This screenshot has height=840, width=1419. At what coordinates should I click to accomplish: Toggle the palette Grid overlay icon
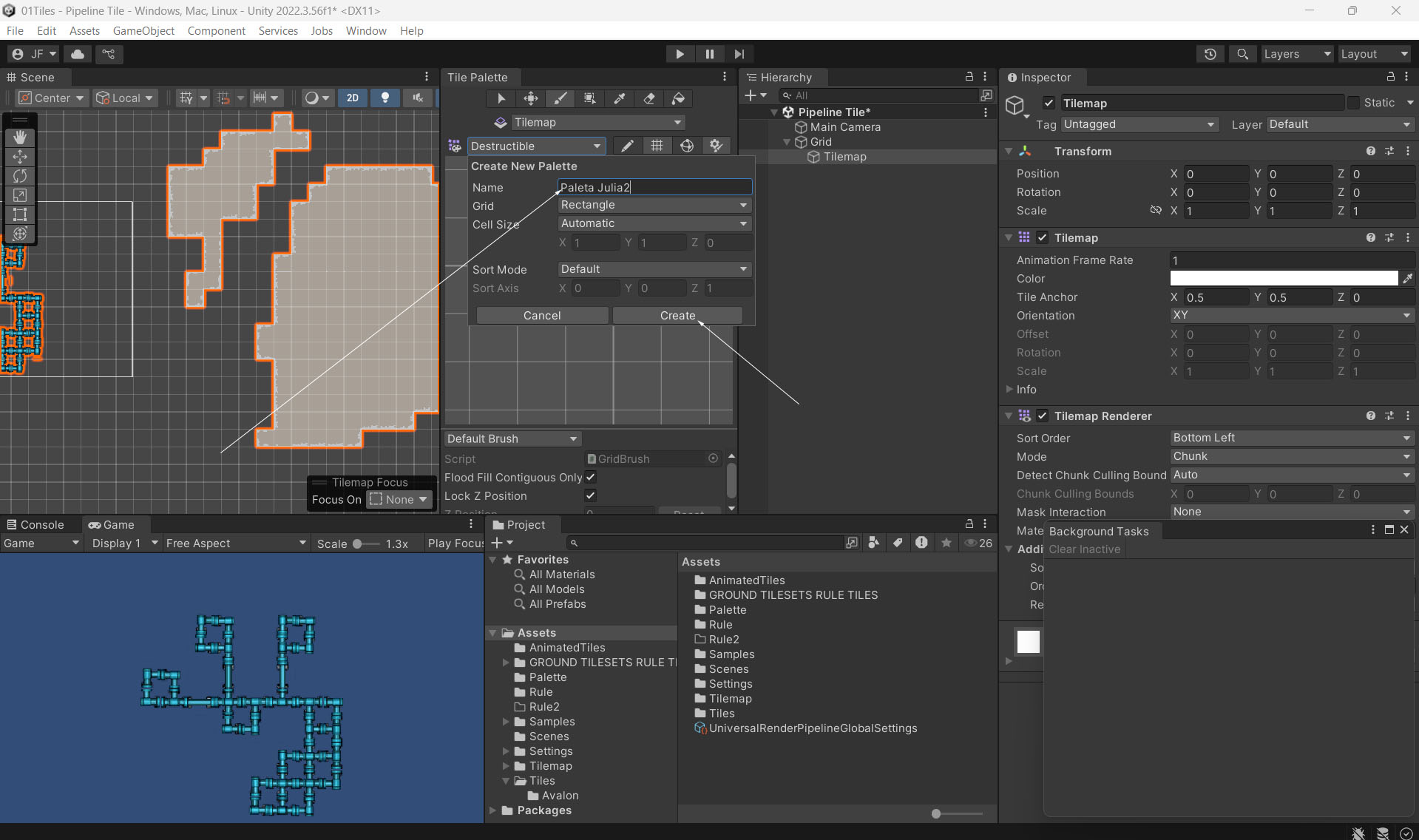tap(657, 146)
